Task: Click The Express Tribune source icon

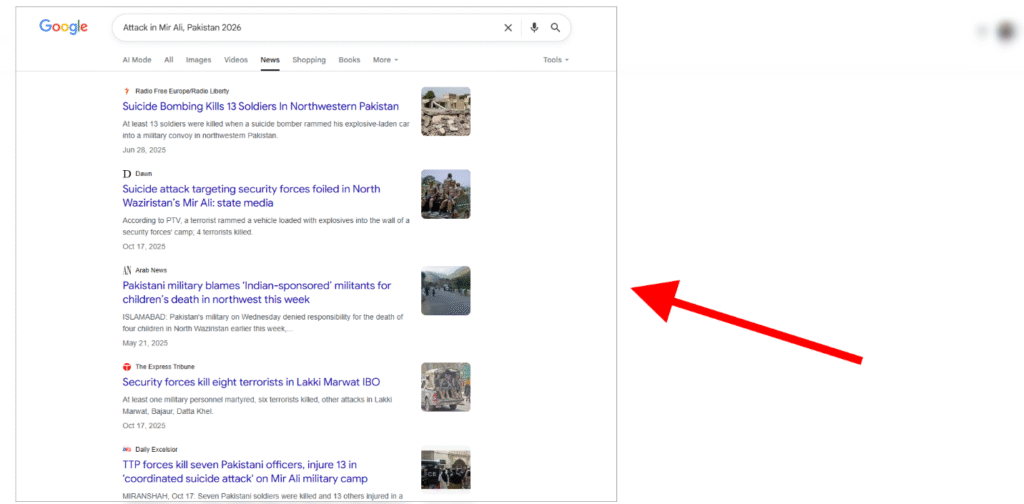Action: point(127,367)
